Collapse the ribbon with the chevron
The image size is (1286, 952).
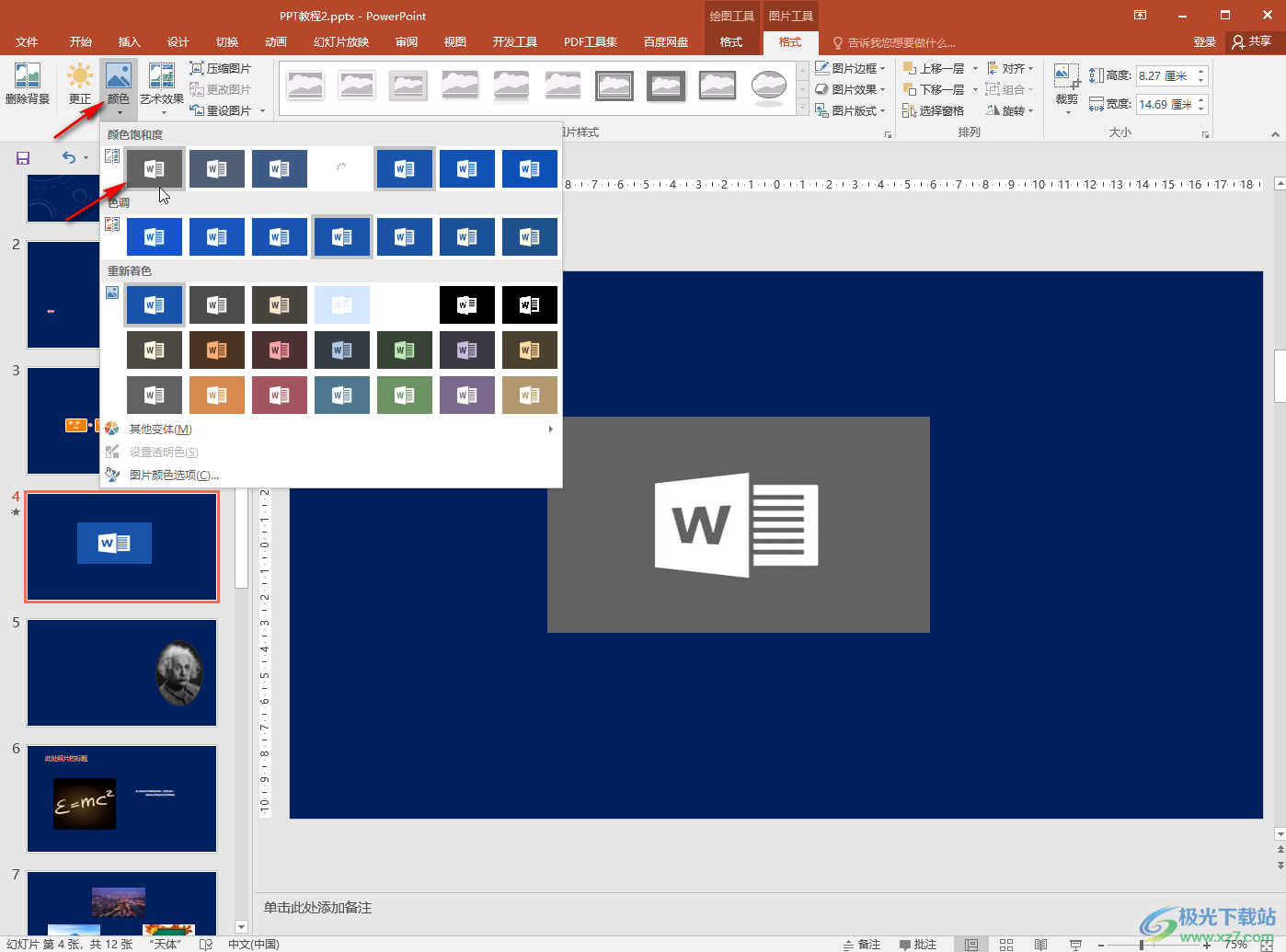1275,134
